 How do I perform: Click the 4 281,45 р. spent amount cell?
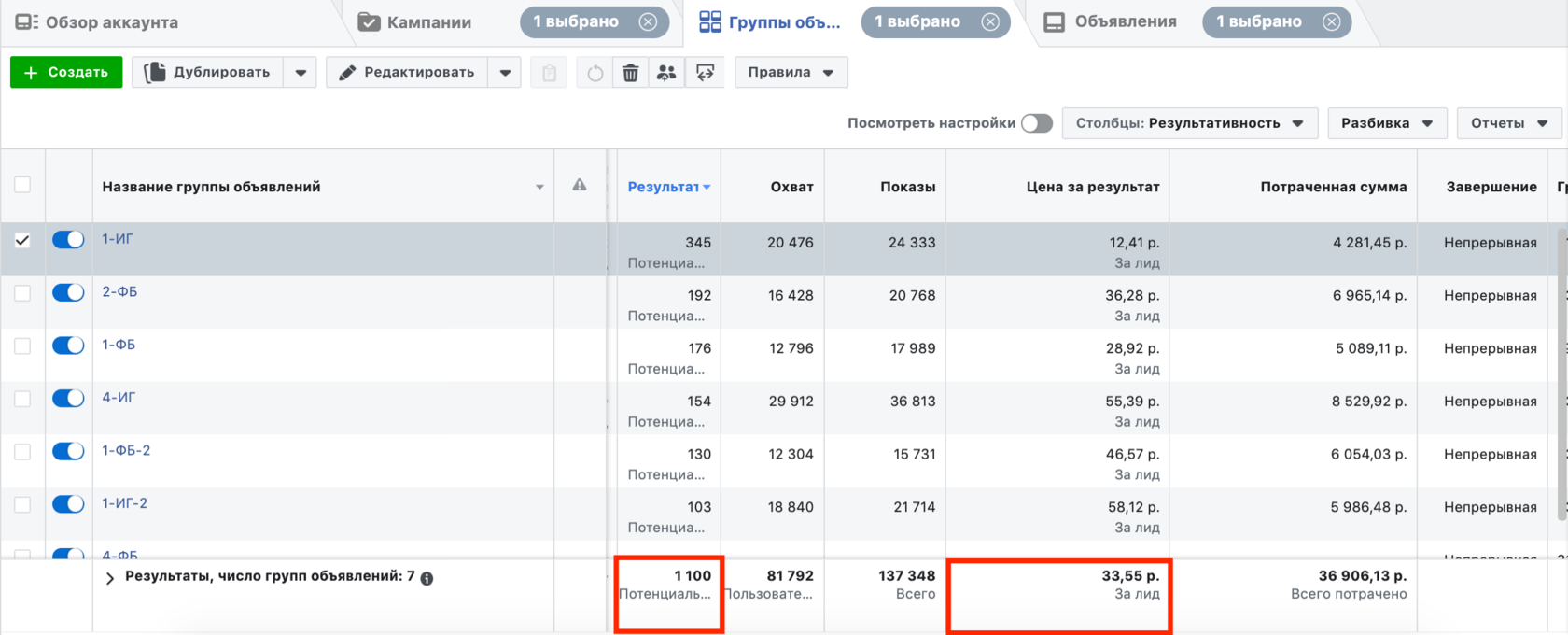click(1370, 243)
